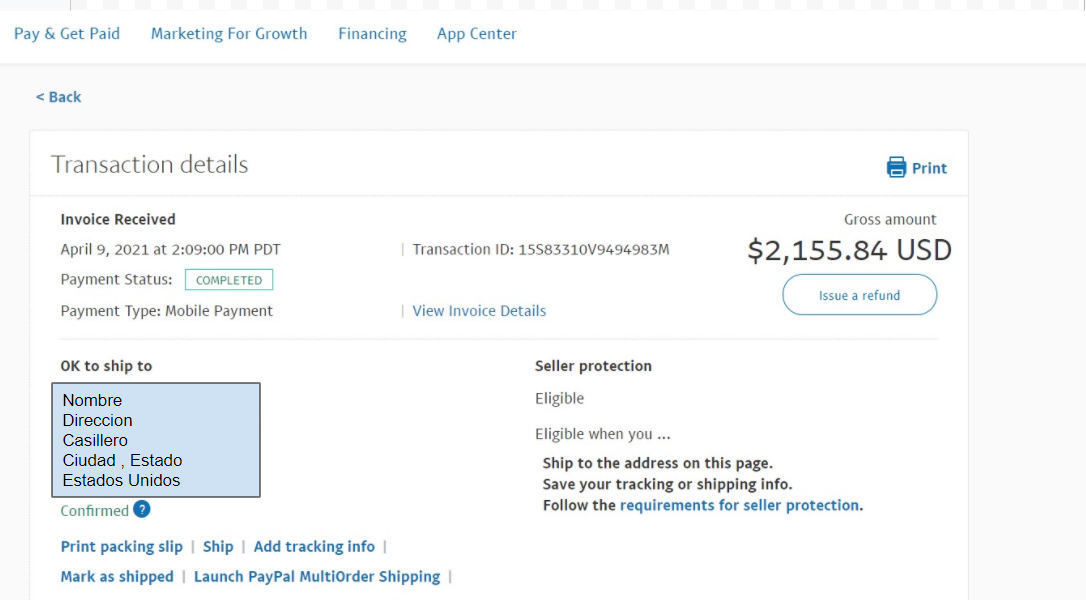Launch PayPal MultiOrder Shipping link

(317, 576)
